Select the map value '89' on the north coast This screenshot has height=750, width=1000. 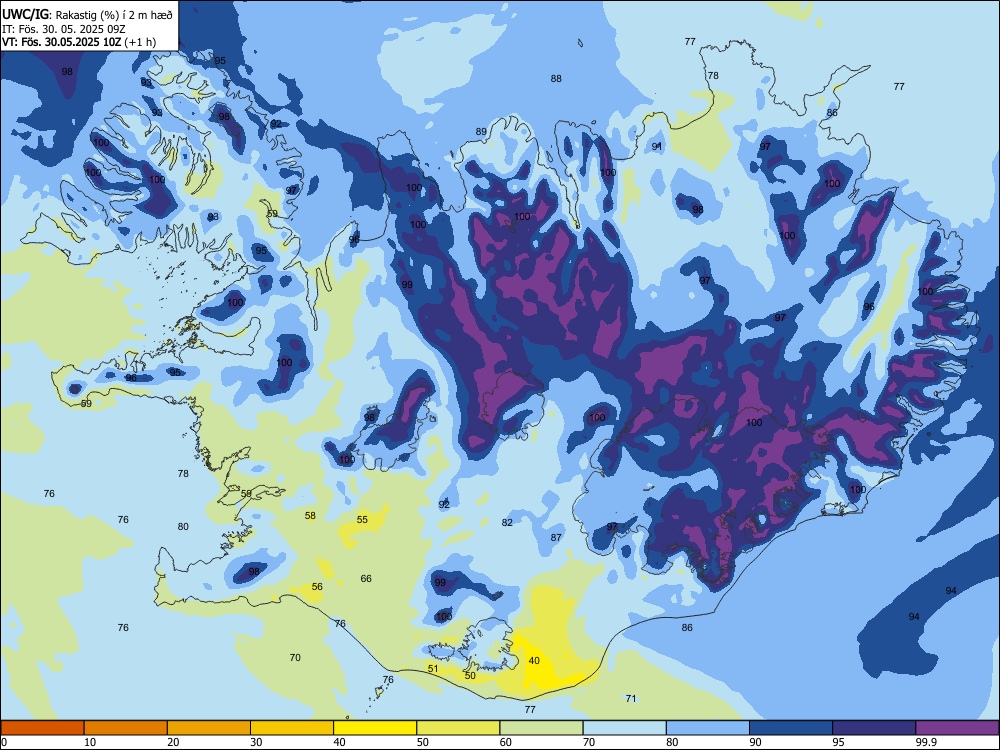click(482, 132)
